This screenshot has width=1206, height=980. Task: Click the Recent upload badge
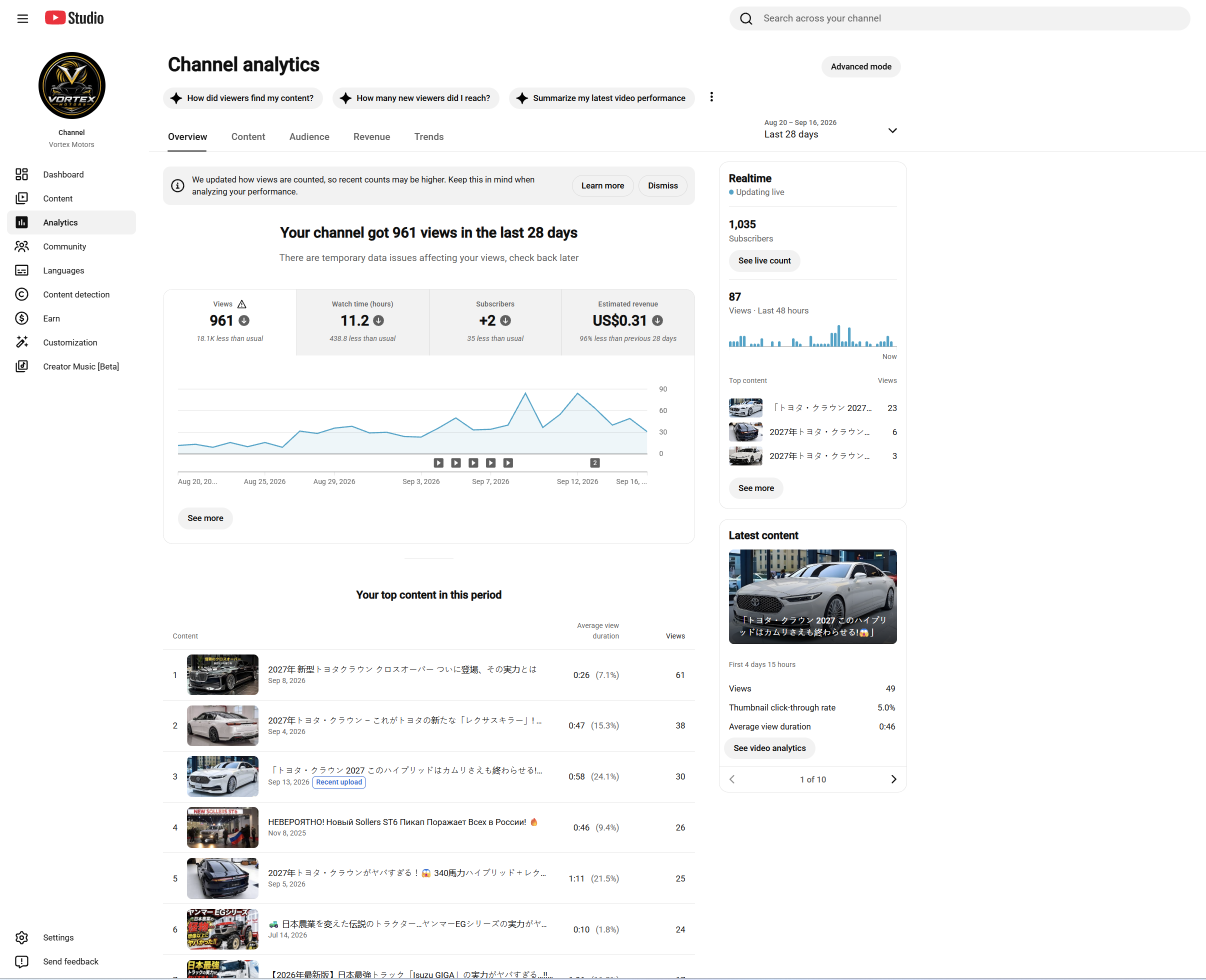coord(339,782)
